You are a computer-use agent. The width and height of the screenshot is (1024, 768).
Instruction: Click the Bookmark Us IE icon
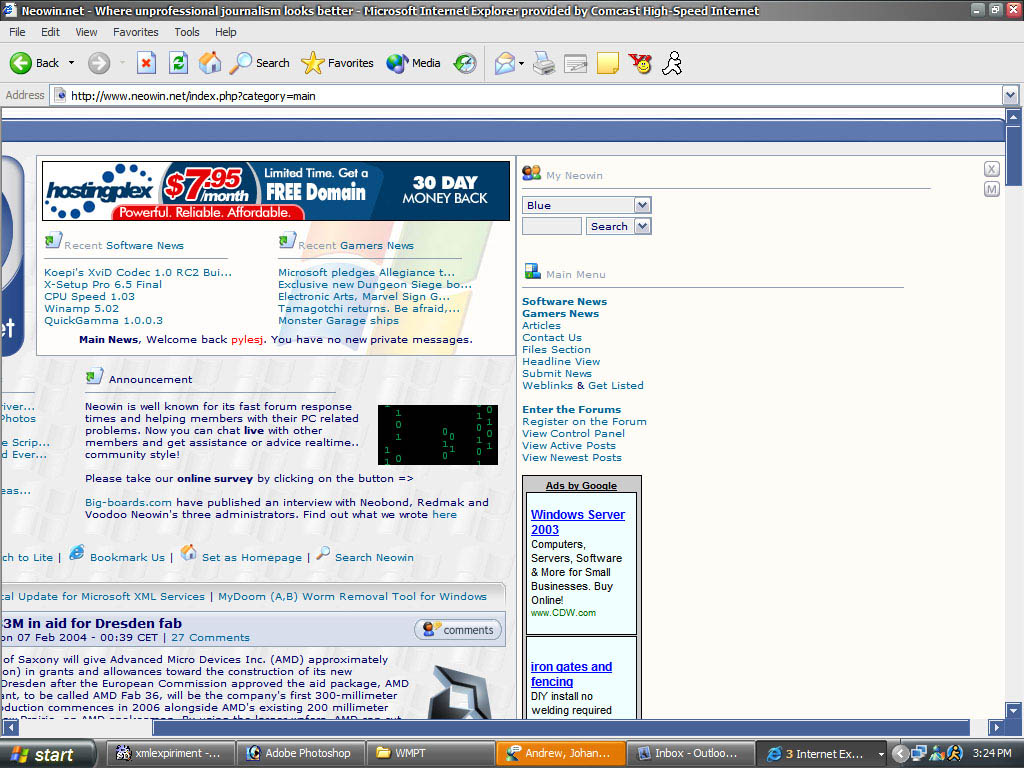[77, 552]
